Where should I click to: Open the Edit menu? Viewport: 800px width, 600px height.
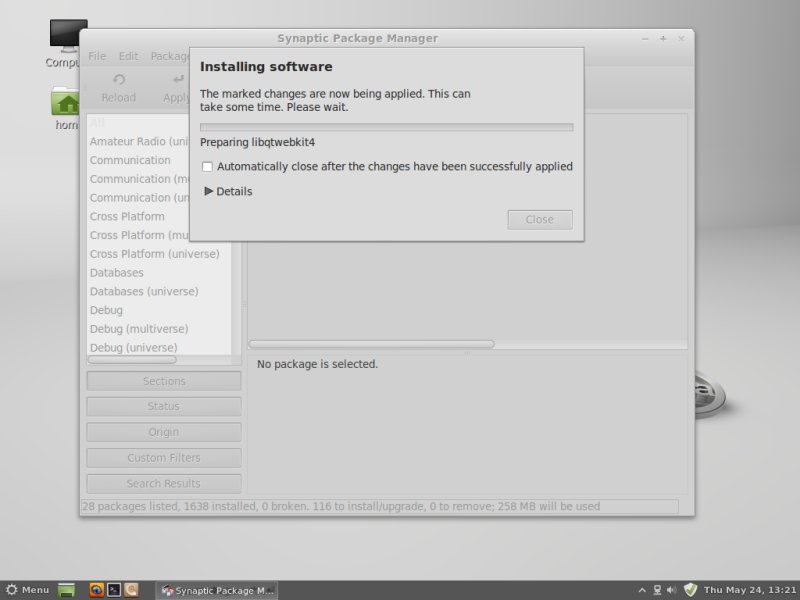[128, 56]
